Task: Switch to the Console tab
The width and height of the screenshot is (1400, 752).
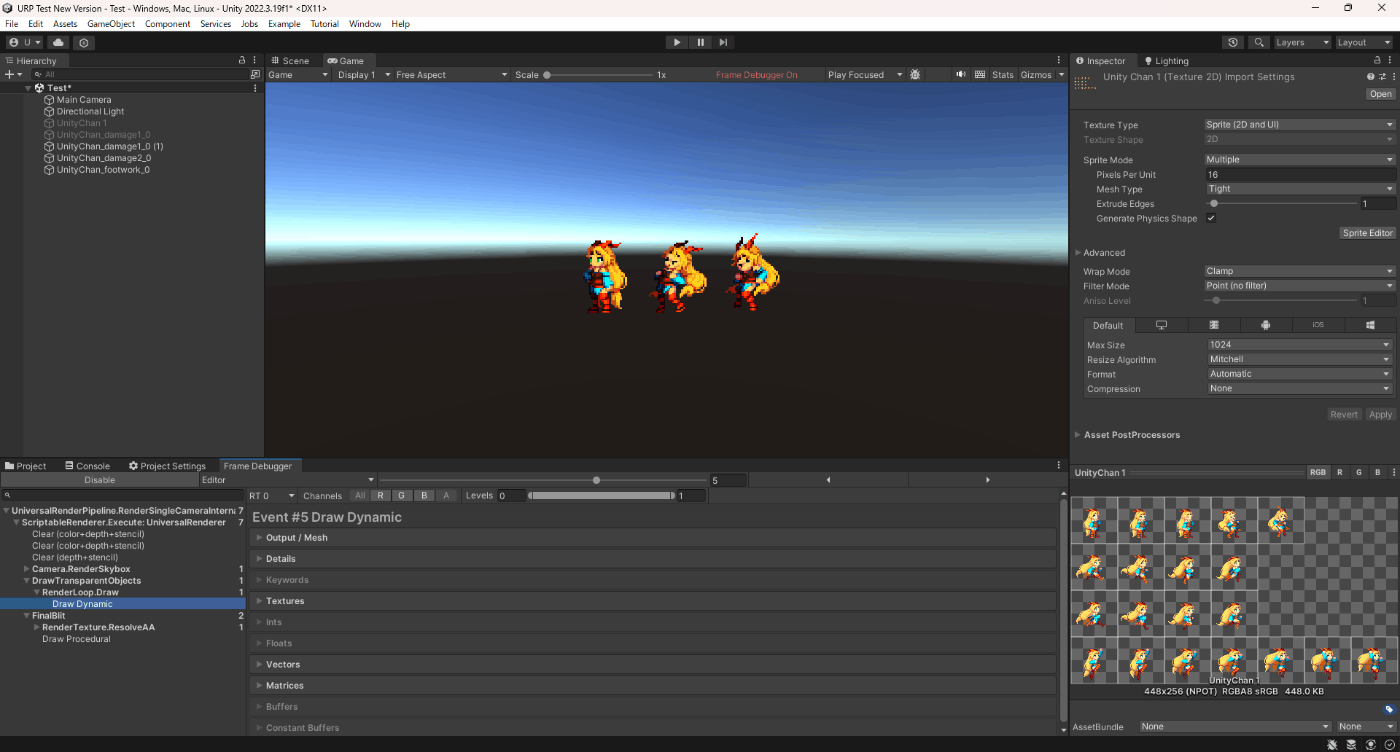Action: 87,466
